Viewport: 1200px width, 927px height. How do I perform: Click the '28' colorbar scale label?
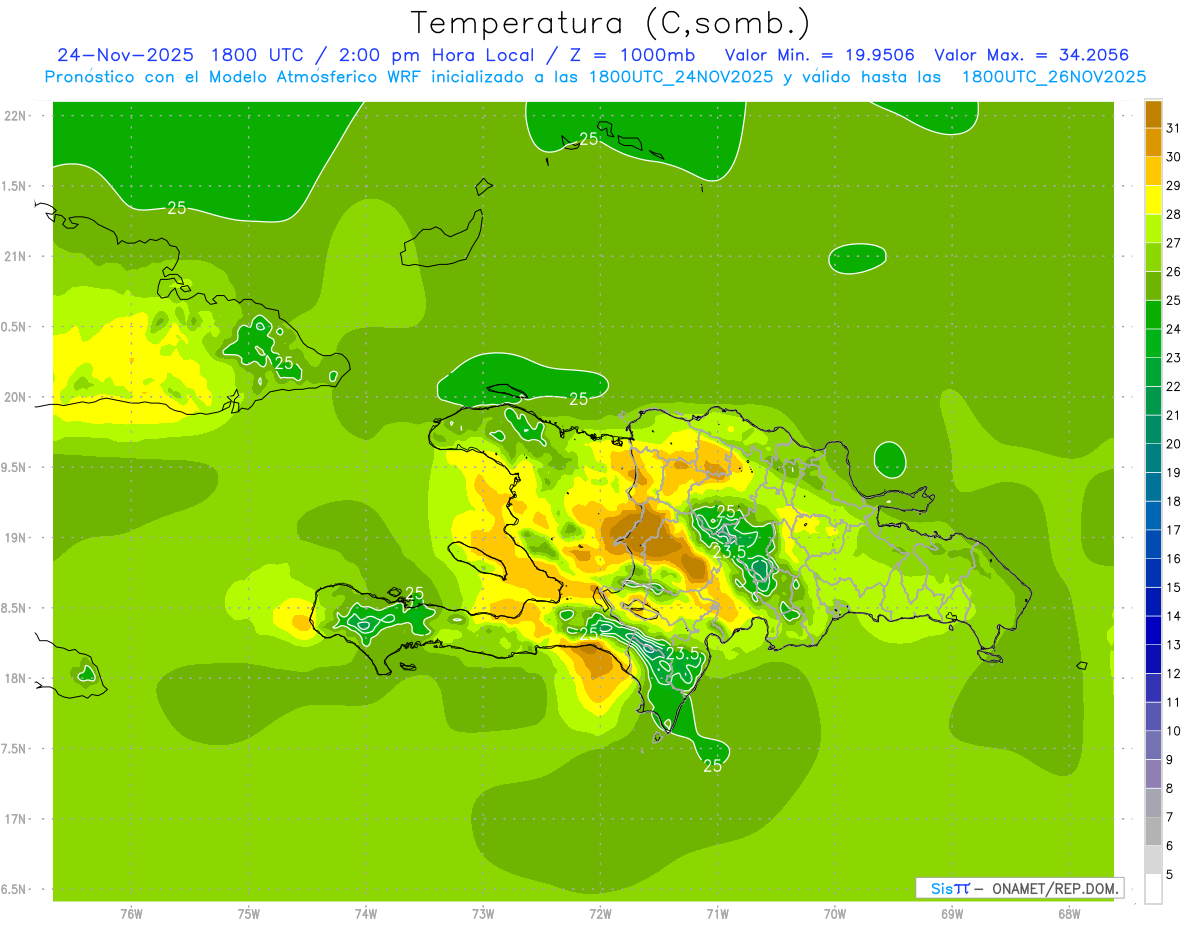coord(1174,214)
